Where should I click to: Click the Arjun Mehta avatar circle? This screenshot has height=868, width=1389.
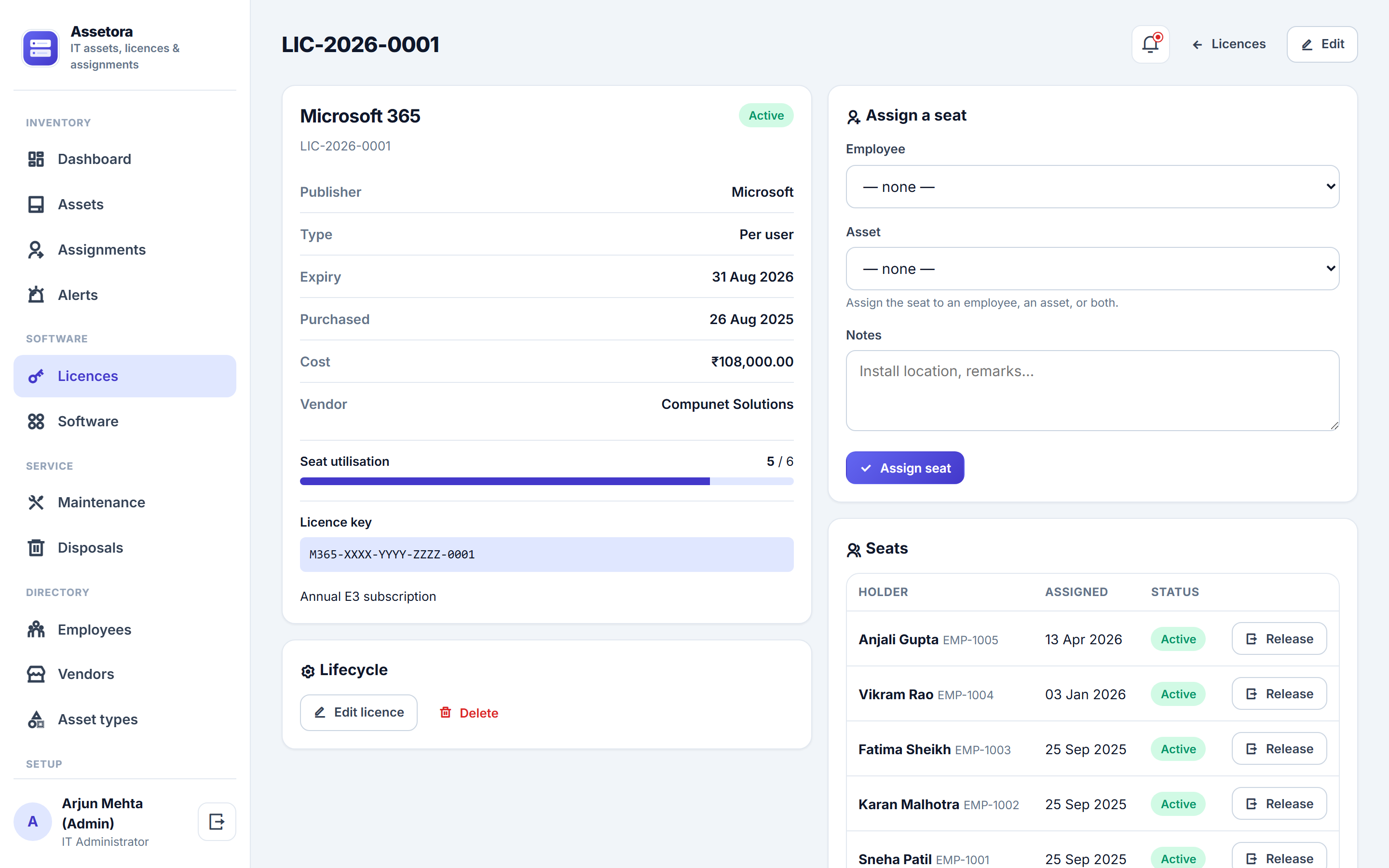(33, 822)
